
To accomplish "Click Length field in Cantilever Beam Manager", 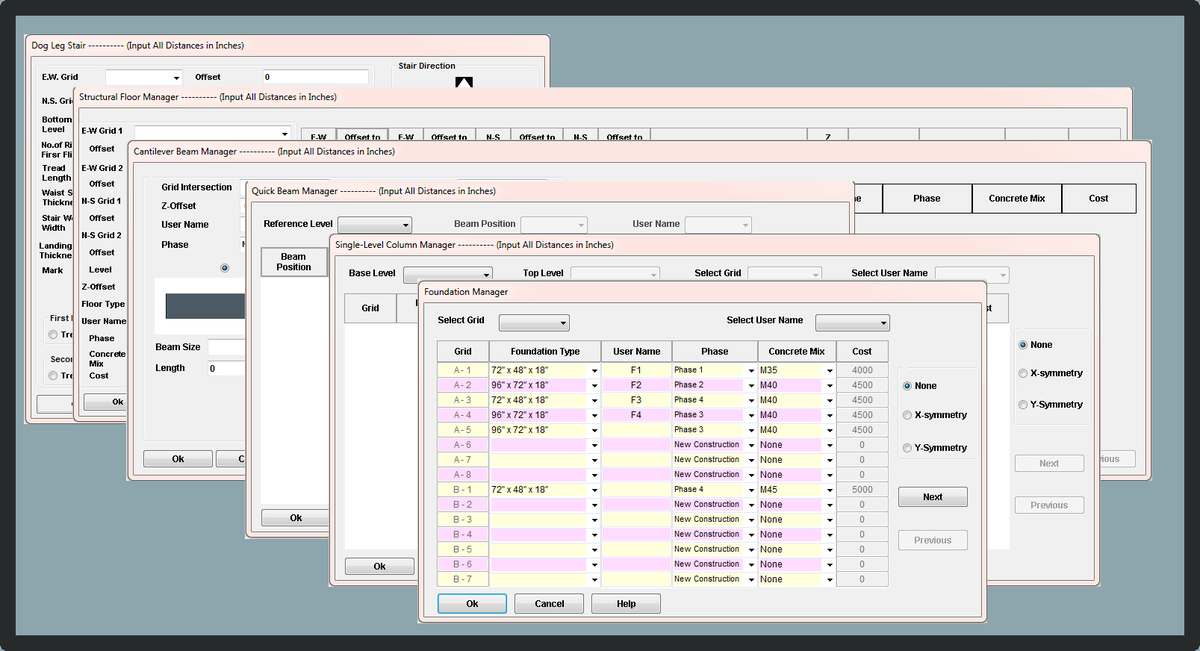I will click(226, 368).
